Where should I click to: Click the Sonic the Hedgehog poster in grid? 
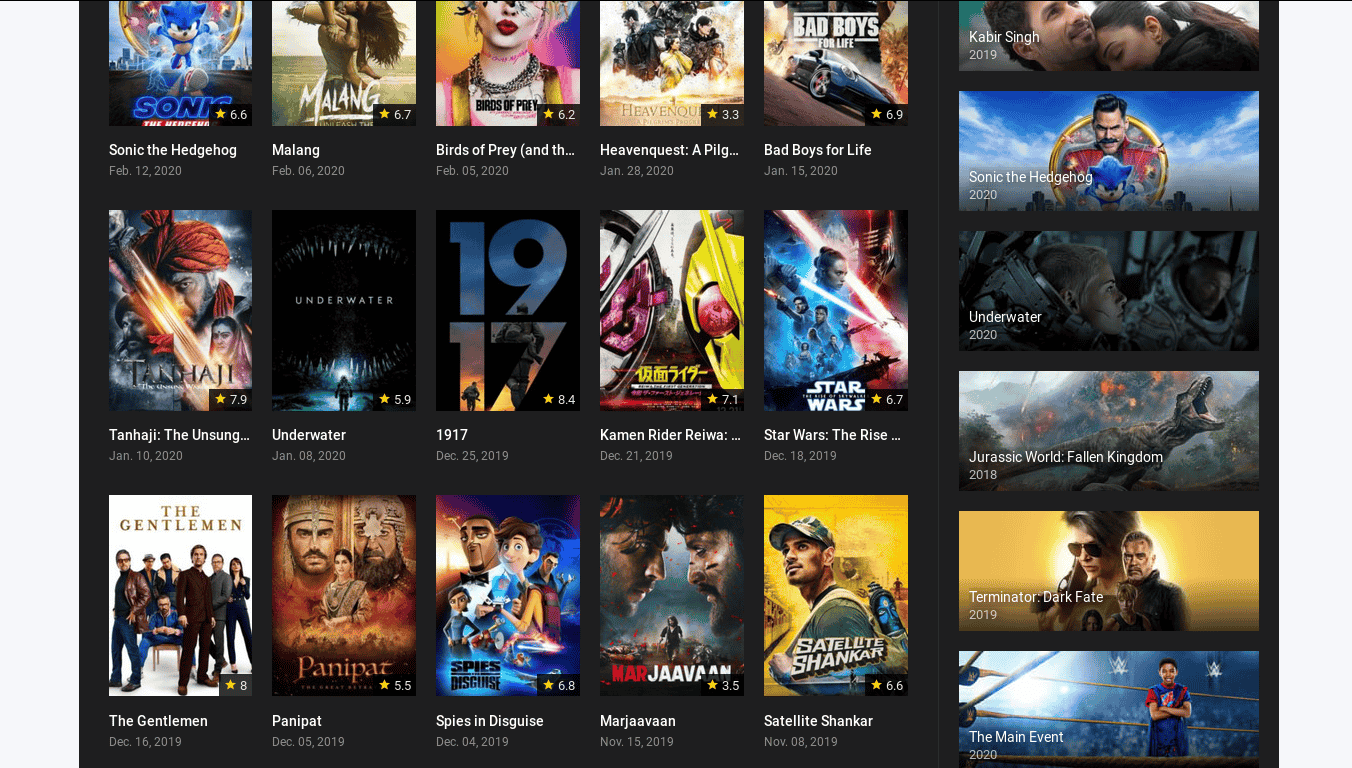(x=180, y=63)
